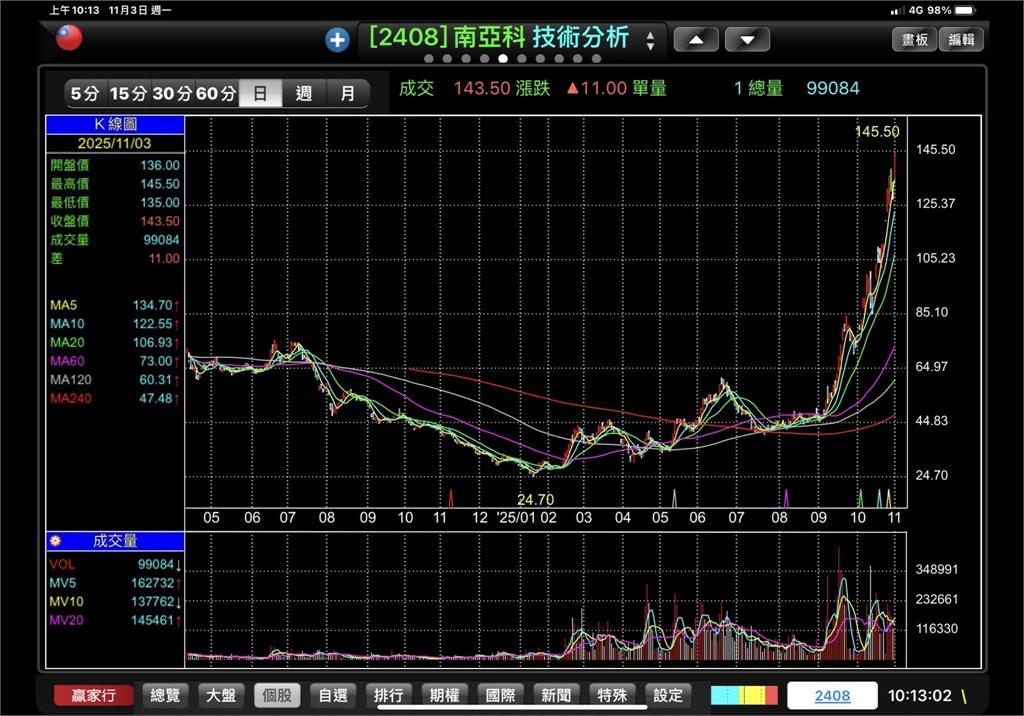Switch chart to 週 weekly period
This screenshot has height=716, width=1024.
coord(304,94)
